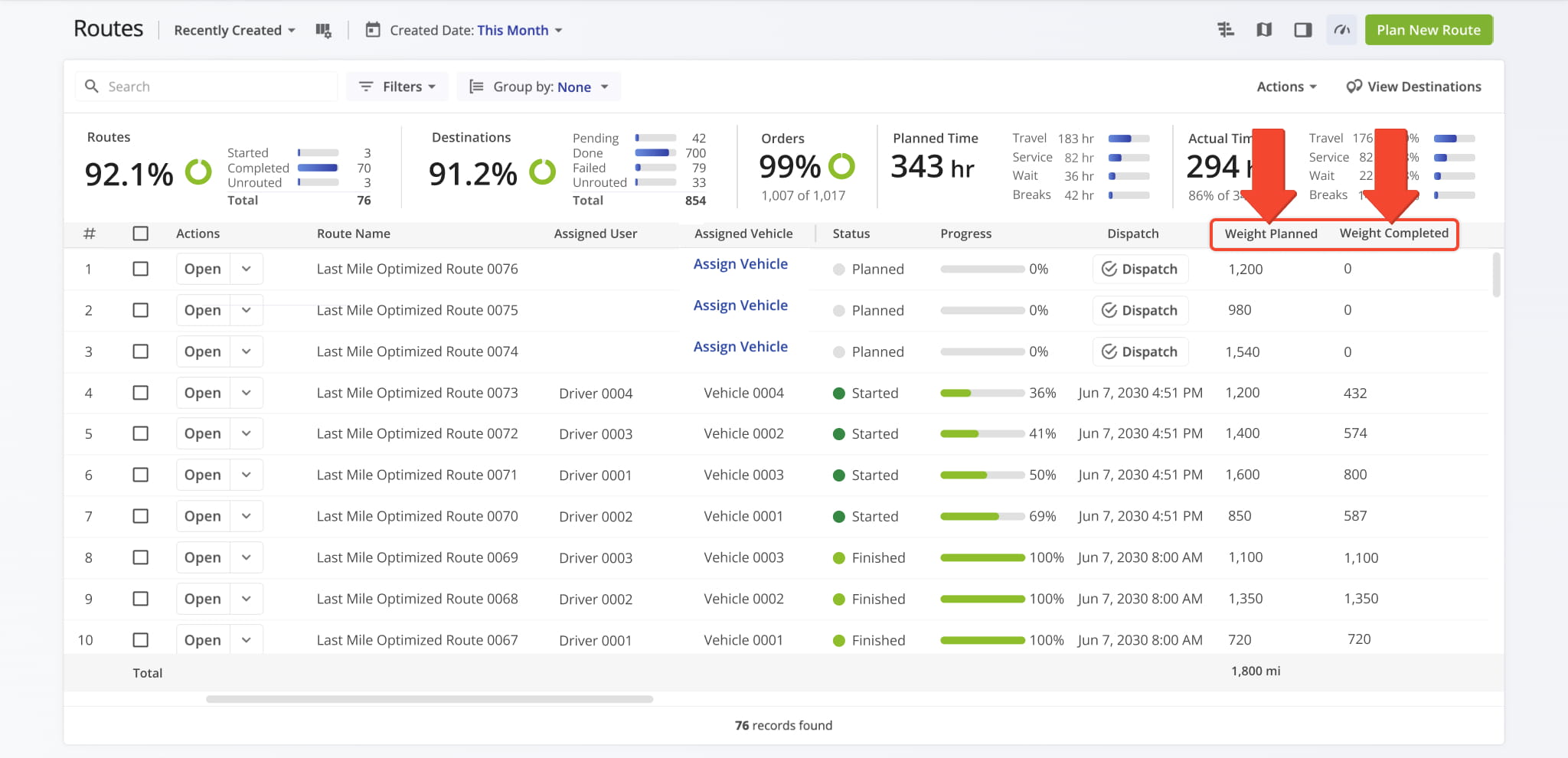Viewport: 1568px width, 758px height.
Task: Click Assign Vehicle link for Route 0075
Action: (740, 305)
